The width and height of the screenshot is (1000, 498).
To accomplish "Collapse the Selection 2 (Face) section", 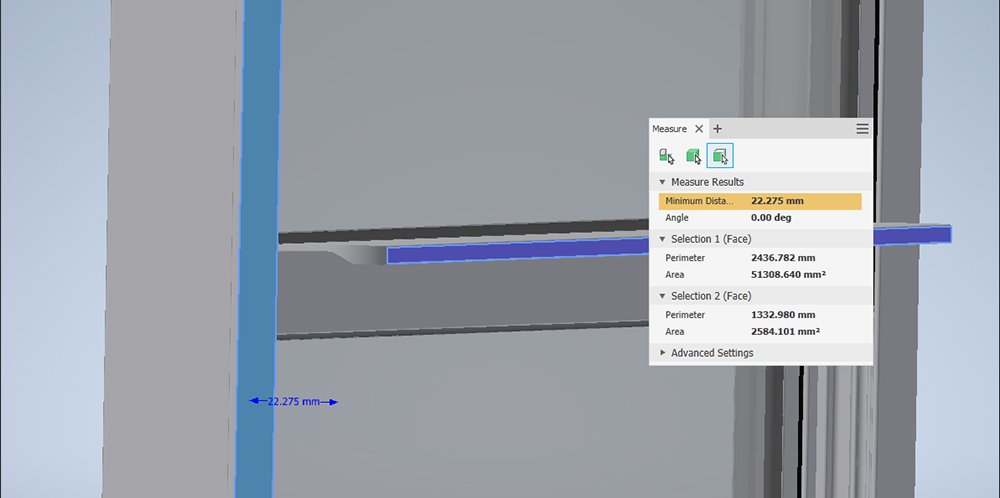I will (x=662, y=296).
